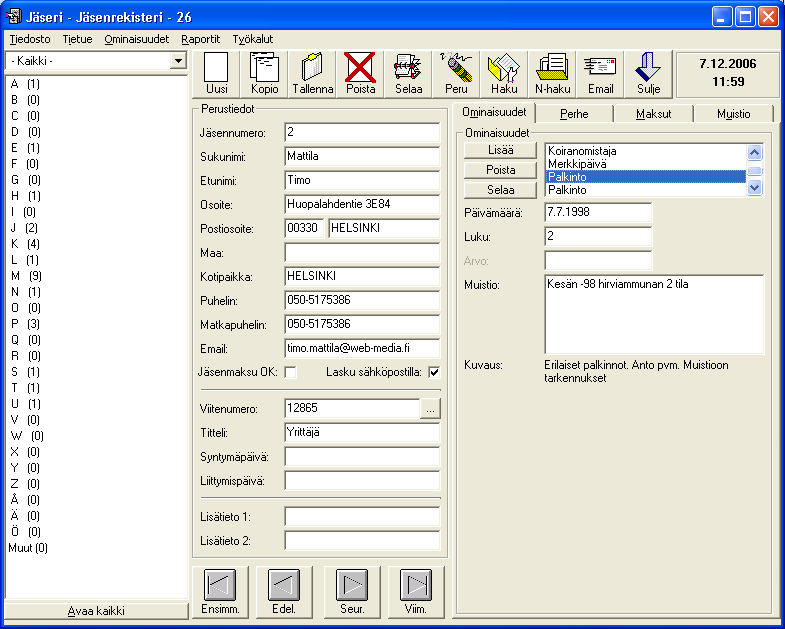Select letter K (4) in index
The height and width of the screenshot is (629, 785).
click(x=26, y=244)
